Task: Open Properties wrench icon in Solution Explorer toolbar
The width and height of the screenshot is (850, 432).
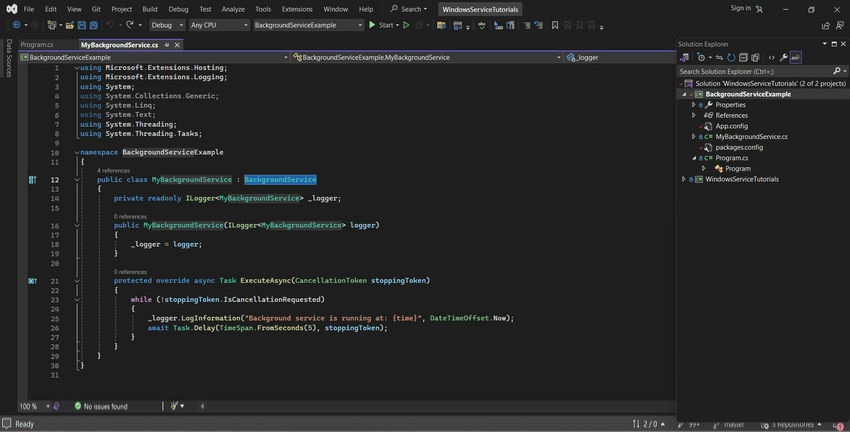Action: (x=784, y=57)
